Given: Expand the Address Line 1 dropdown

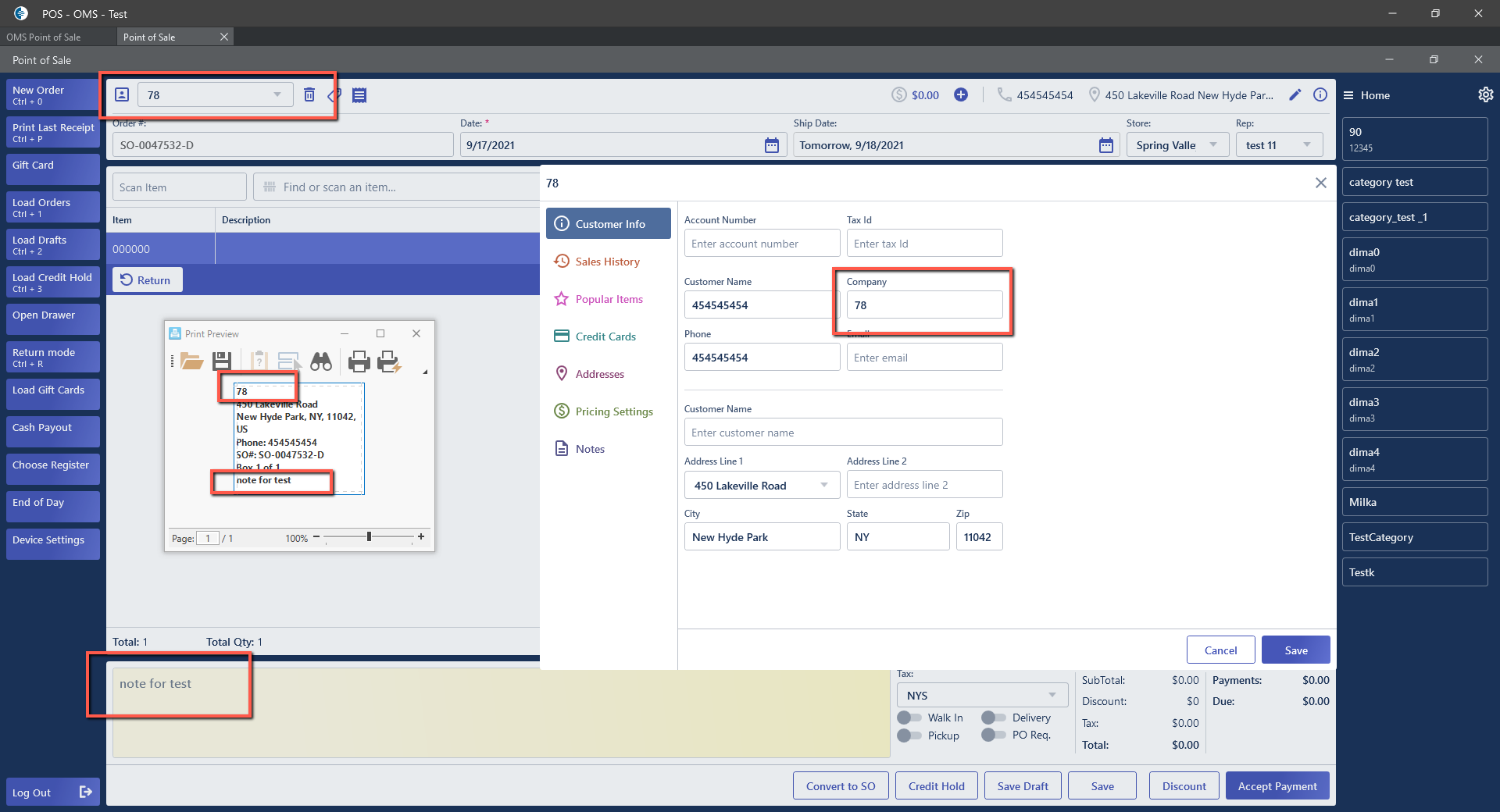Looking at the screenshot, I should click(x=824, y=485).
